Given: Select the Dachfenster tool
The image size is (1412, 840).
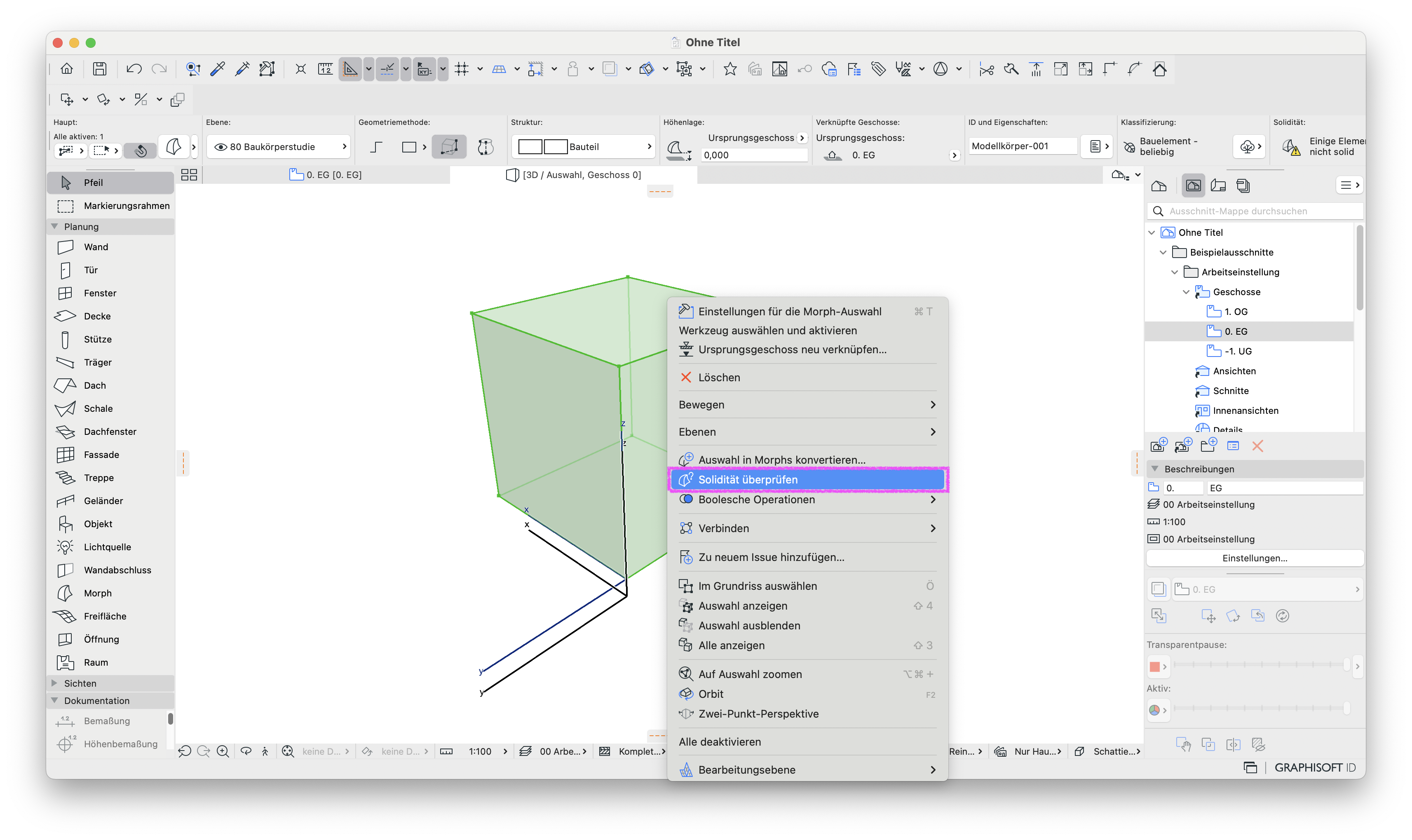Looking at the screenshot, I should (x=110, y=432).
